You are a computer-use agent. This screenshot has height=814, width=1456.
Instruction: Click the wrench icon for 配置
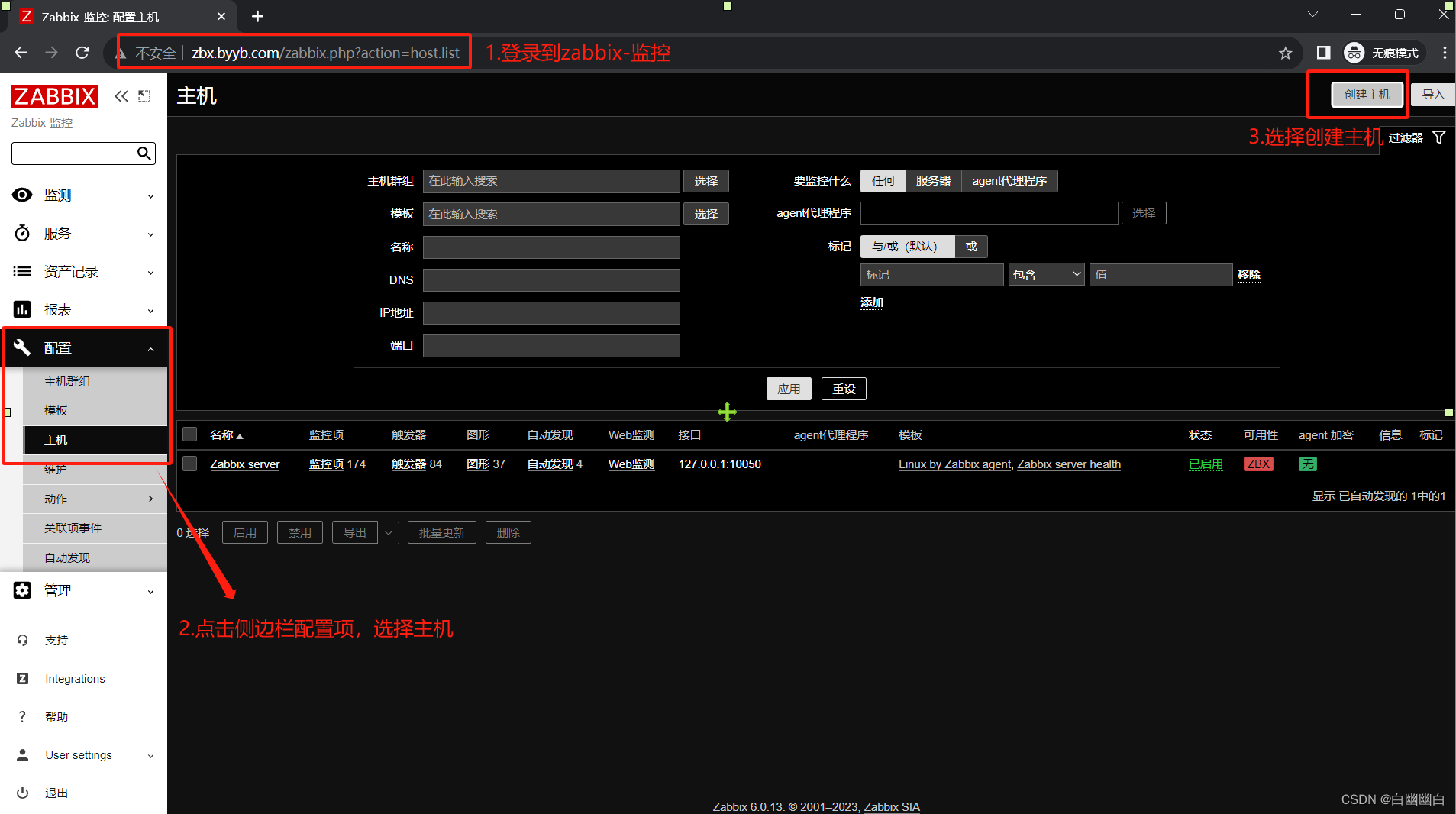tap(22, 347)
